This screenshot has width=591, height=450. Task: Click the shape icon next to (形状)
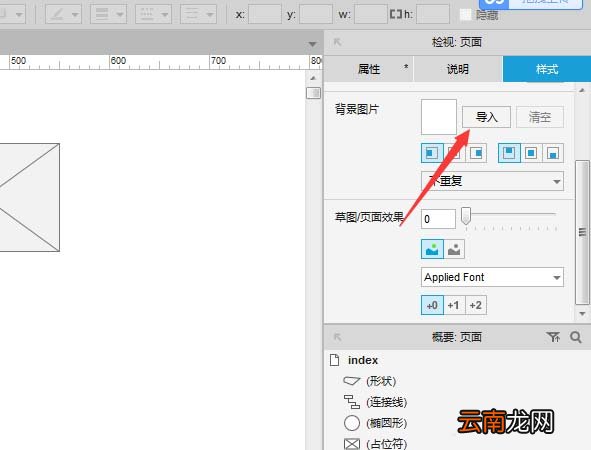point(352,381)
